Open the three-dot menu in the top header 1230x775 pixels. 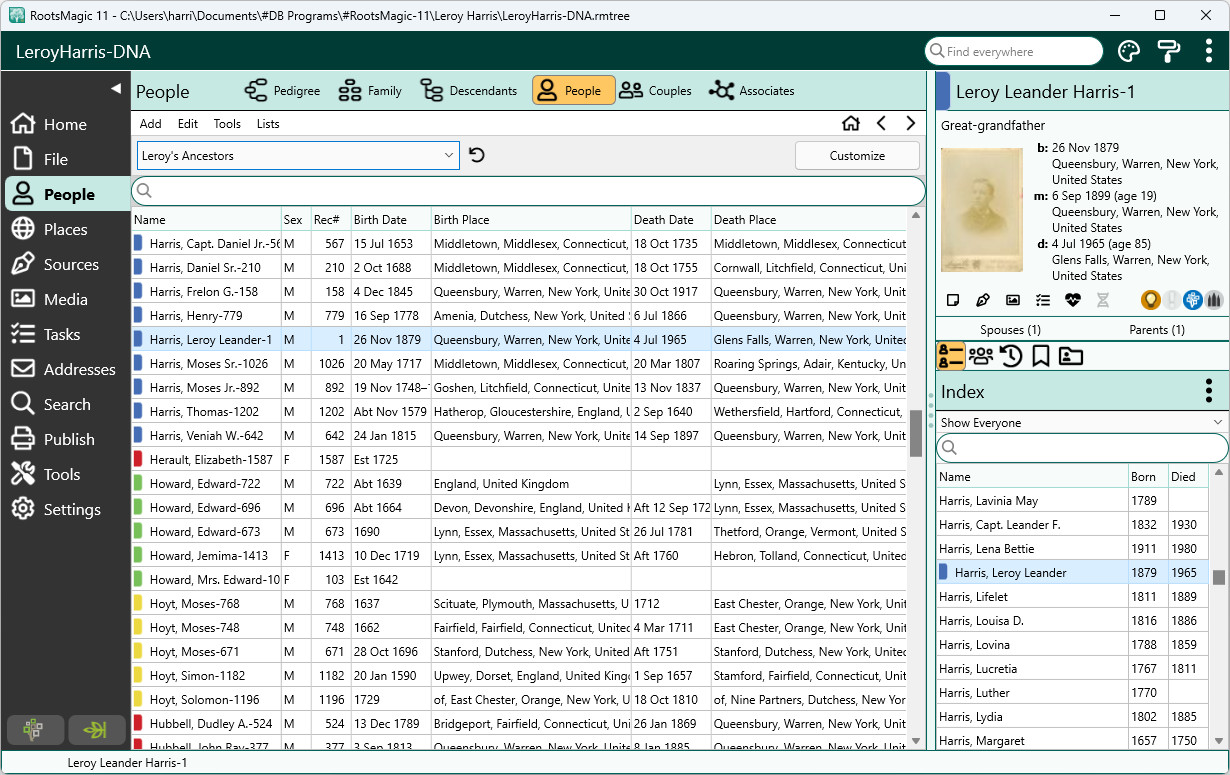pos(1208,51)
